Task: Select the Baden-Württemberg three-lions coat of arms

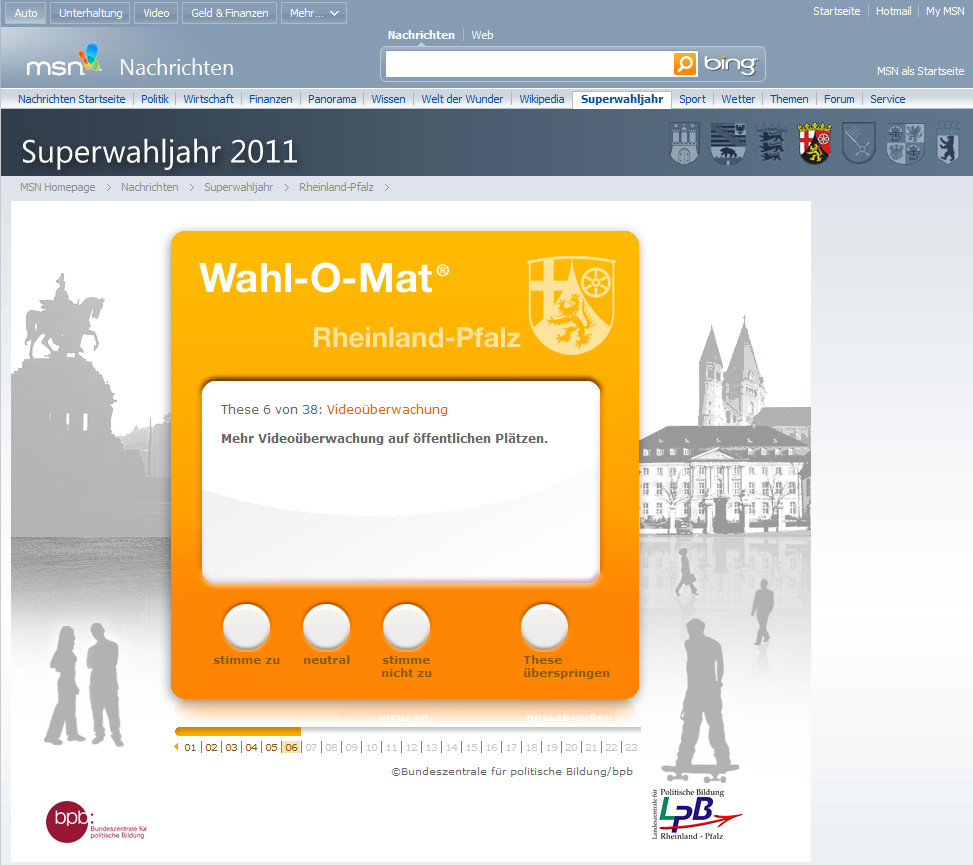Action: pos(771,143)
